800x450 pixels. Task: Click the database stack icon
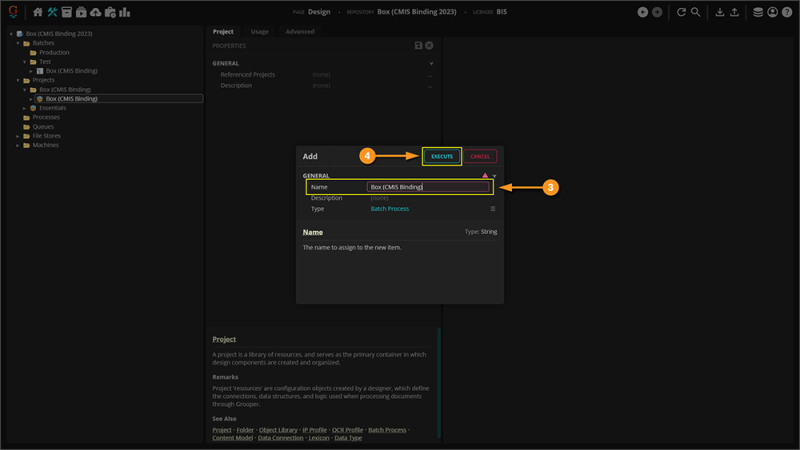pyautogui.click(x=758, y=12)
